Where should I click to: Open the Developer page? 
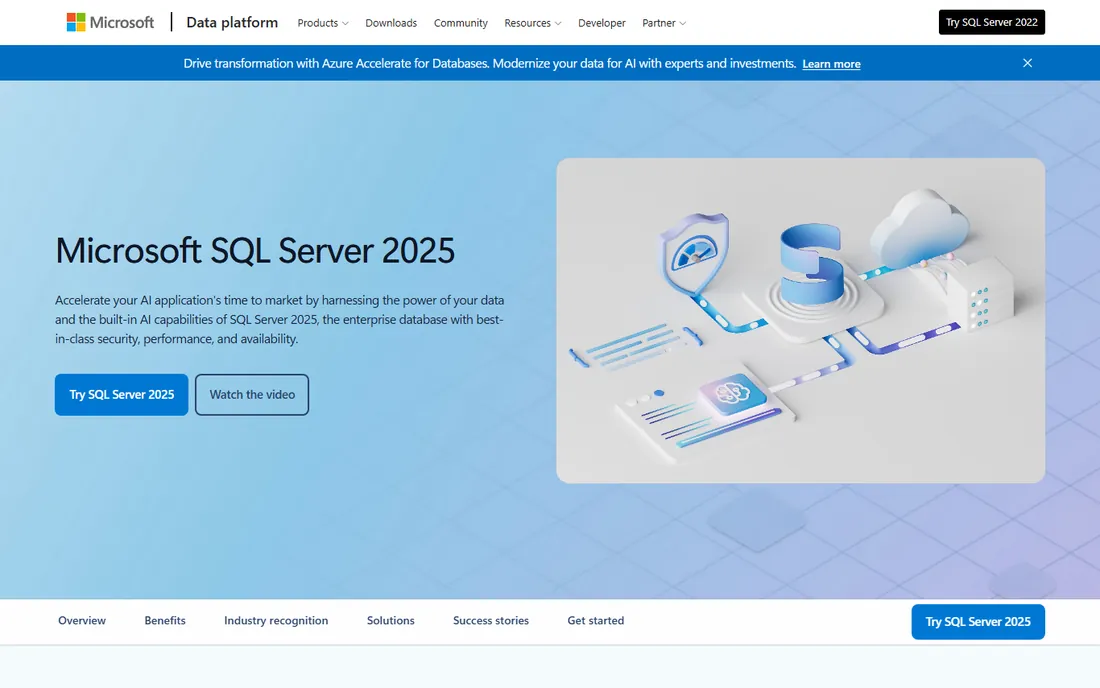pyautogui.click(x=601, y=23)
